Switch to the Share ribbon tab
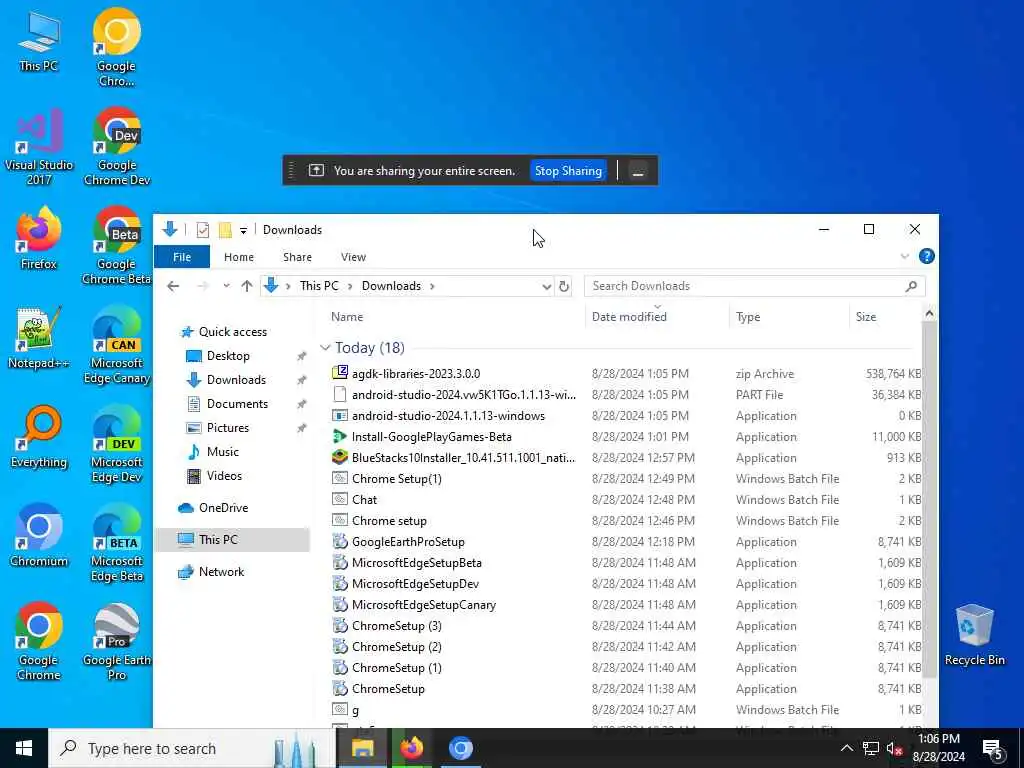Screen dimensions: 1024x768 coord(297,257)
